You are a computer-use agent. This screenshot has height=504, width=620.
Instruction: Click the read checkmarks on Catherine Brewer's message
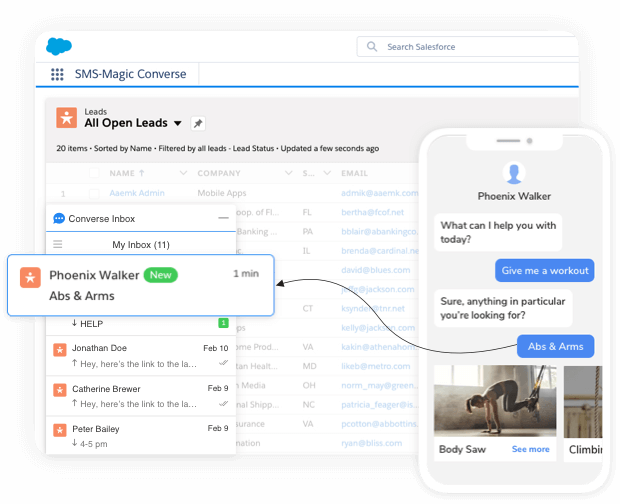click(223, 404)
